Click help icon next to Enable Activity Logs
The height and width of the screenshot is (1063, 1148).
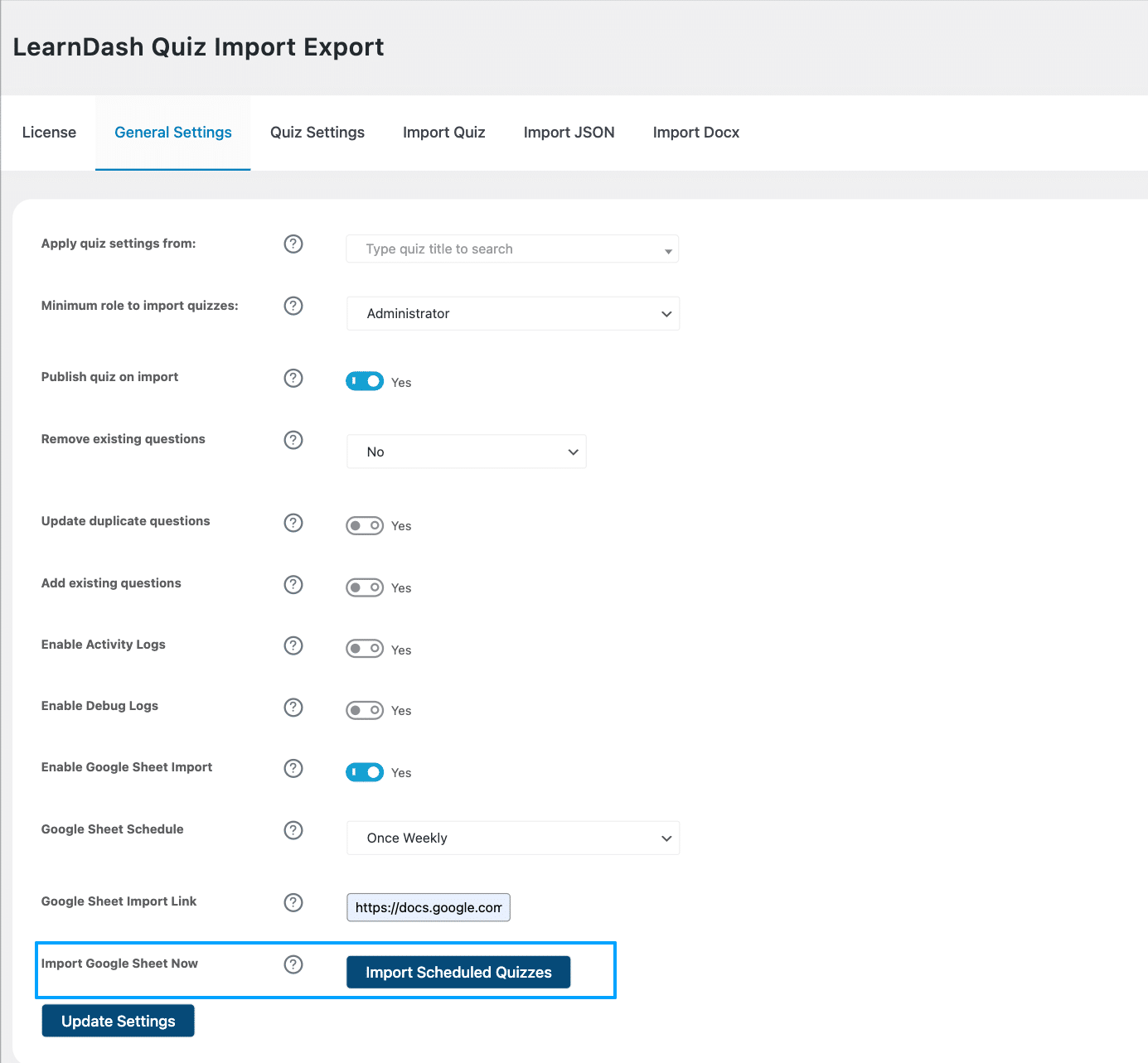coord(293,645)
